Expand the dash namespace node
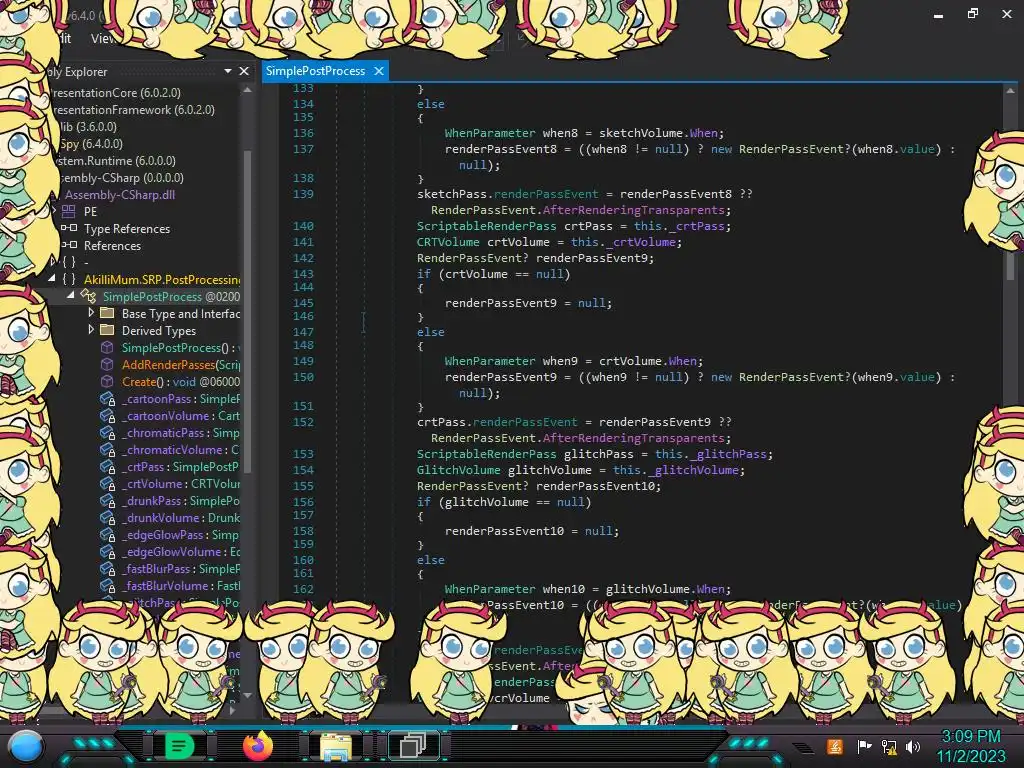 pyautogui.click(x=54, y=262)
